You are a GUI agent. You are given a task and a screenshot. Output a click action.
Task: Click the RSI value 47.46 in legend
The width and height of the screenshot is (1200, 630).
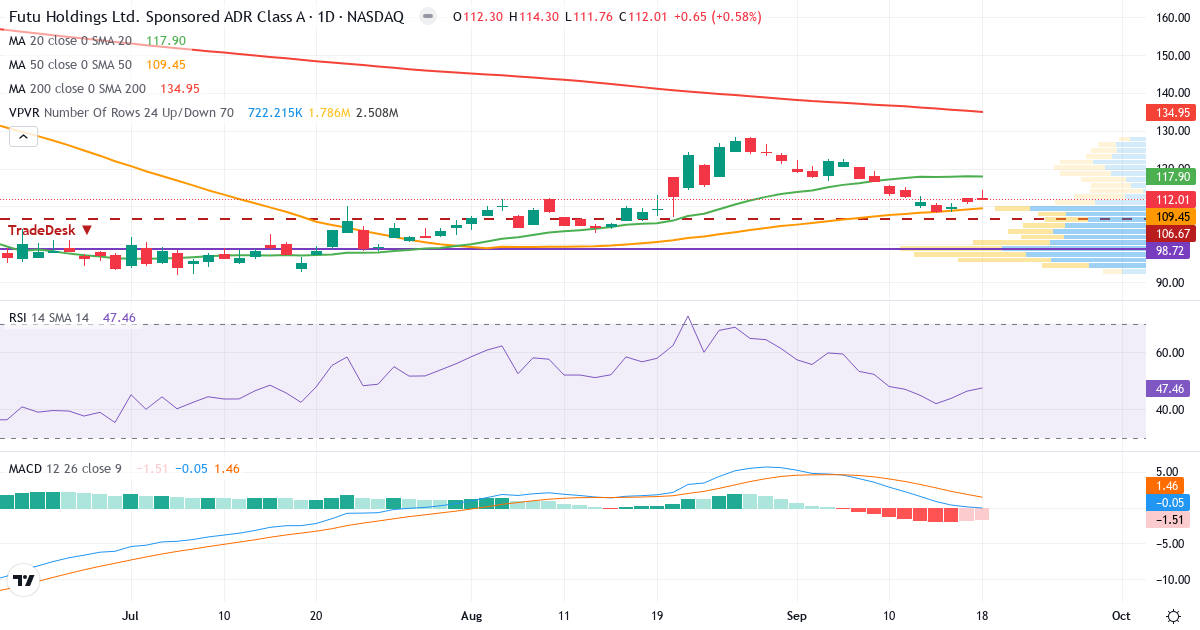[x=119, y=317]
